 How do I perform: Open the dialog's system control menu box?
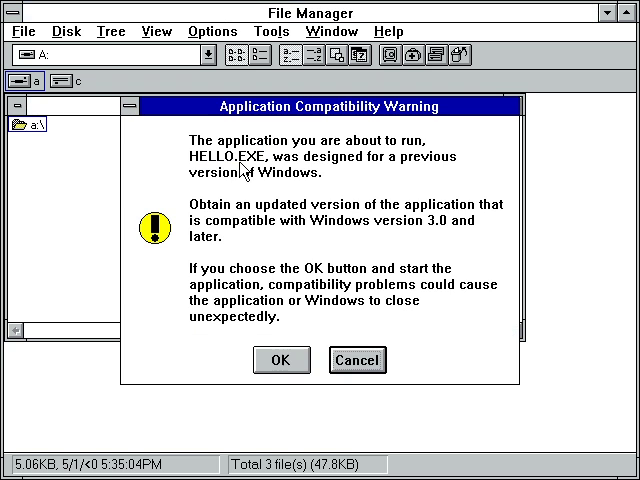(x=130, y=106)
